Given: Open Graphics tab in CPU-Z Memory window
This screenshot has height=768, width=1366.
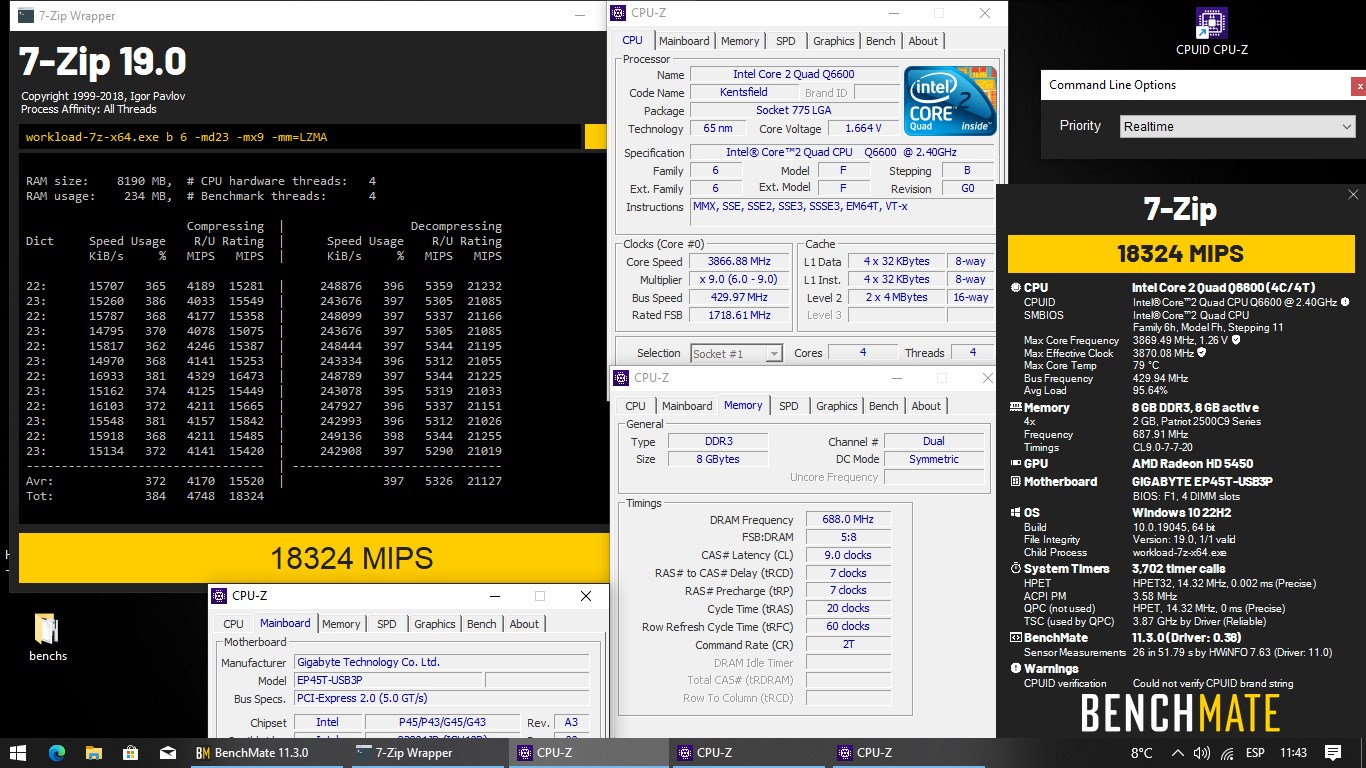Looking at the screenshot, I should [837, 406].
